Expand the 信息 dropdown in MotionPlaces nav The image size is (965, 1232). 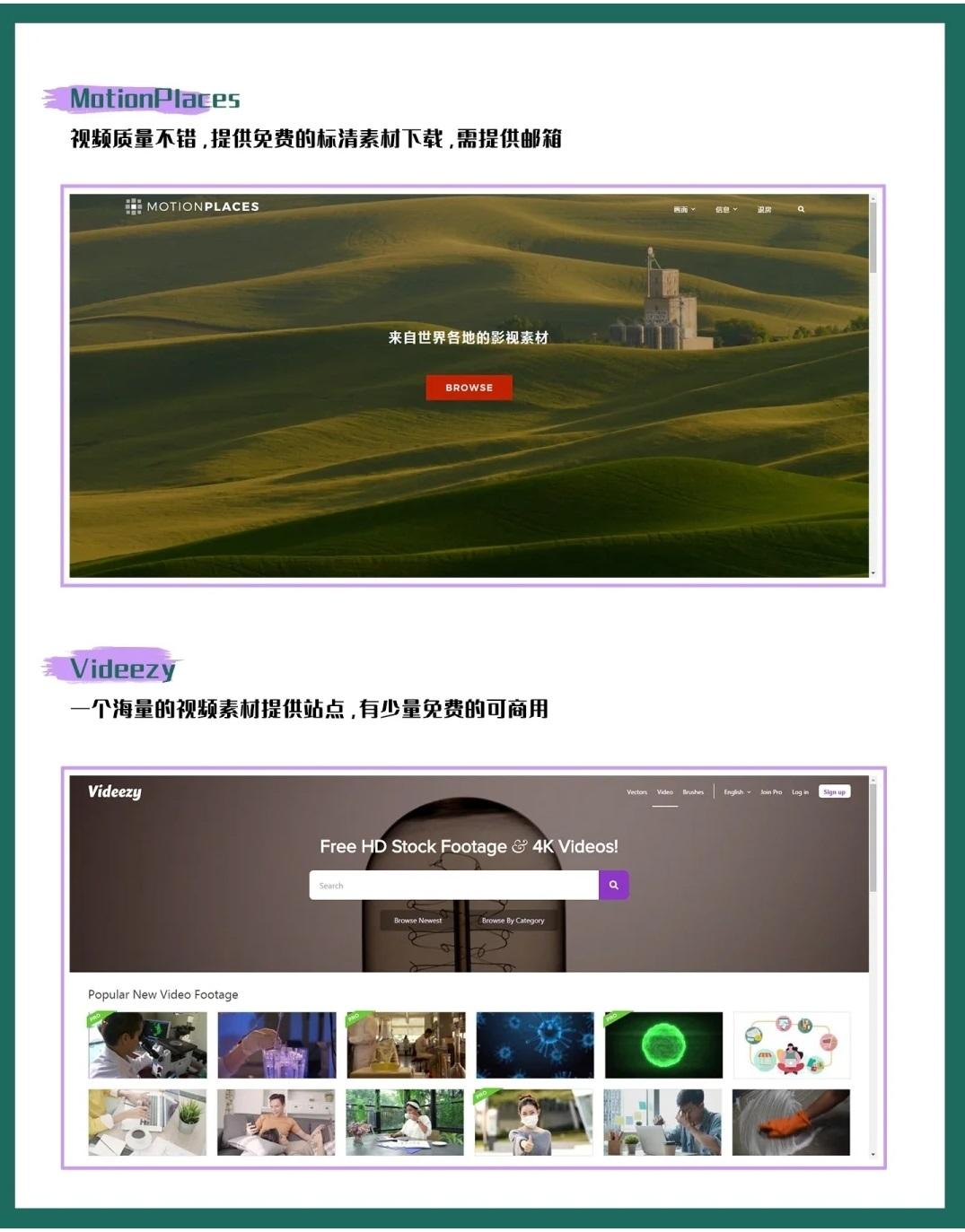coord(726,209)
